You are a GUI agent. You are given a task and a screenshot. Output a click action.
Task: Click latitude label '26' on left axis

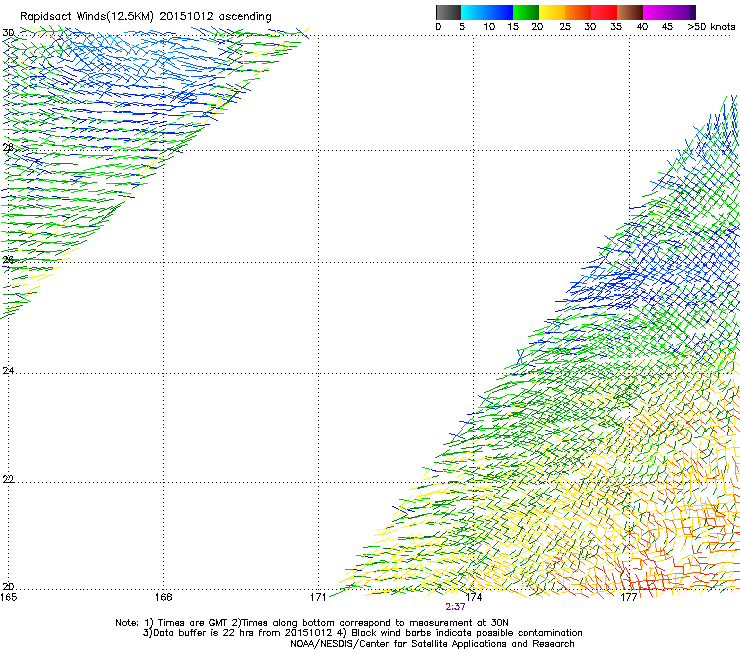click(8, 260)
